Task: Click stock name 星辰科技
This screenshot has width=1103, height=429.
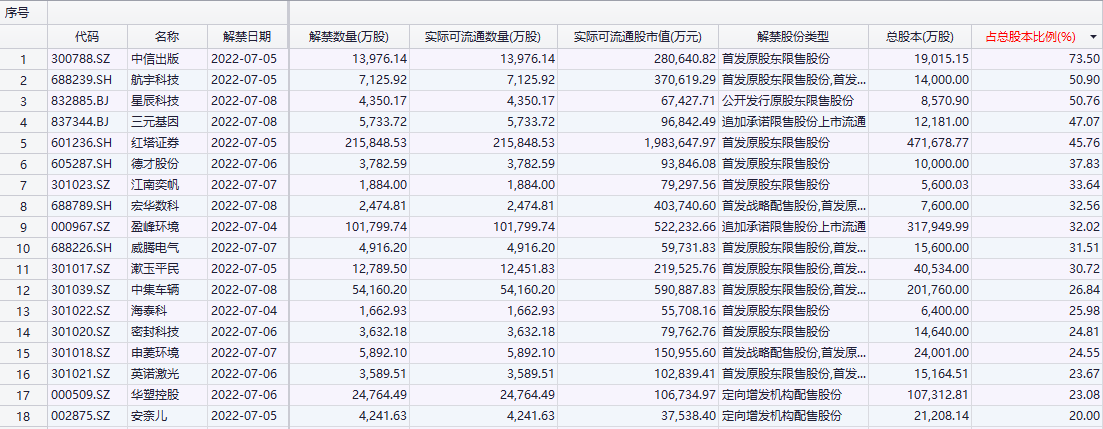Action: [x=155, y=101]
